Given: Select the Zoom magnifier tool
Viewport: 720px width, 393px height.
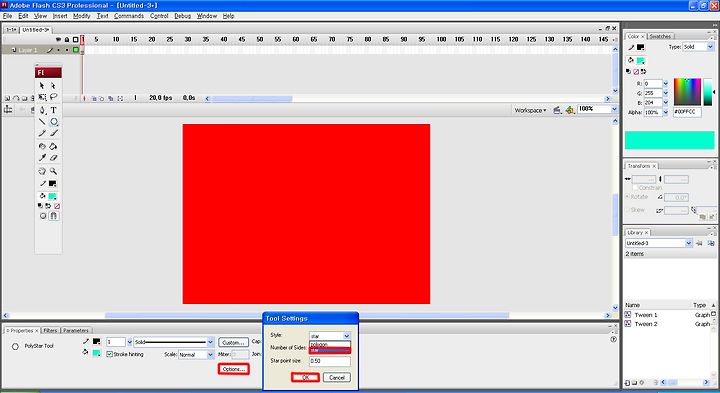Looking at the screenshot, I should tap(53, 171).
